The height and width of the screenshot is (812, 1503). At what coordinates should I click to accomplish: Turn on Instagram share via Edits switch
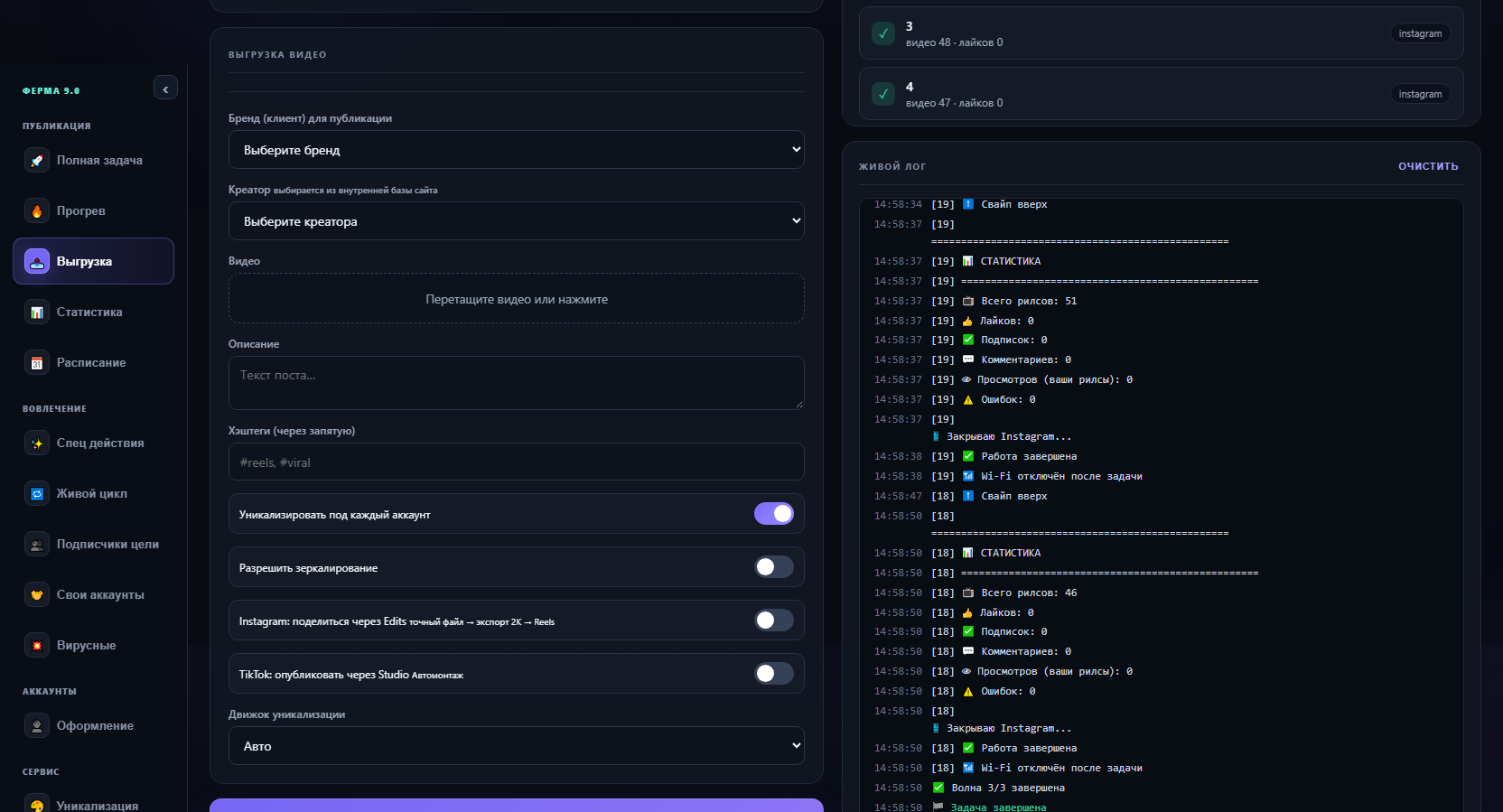click(774, 621)
